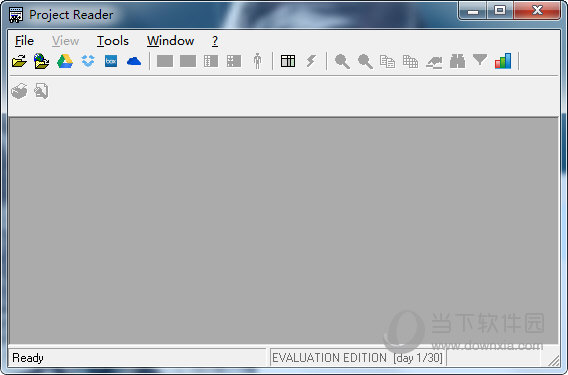Click the colored bar chart icon
The width and height of the screenshot is (568, 375).
click(x=503, y=61)
